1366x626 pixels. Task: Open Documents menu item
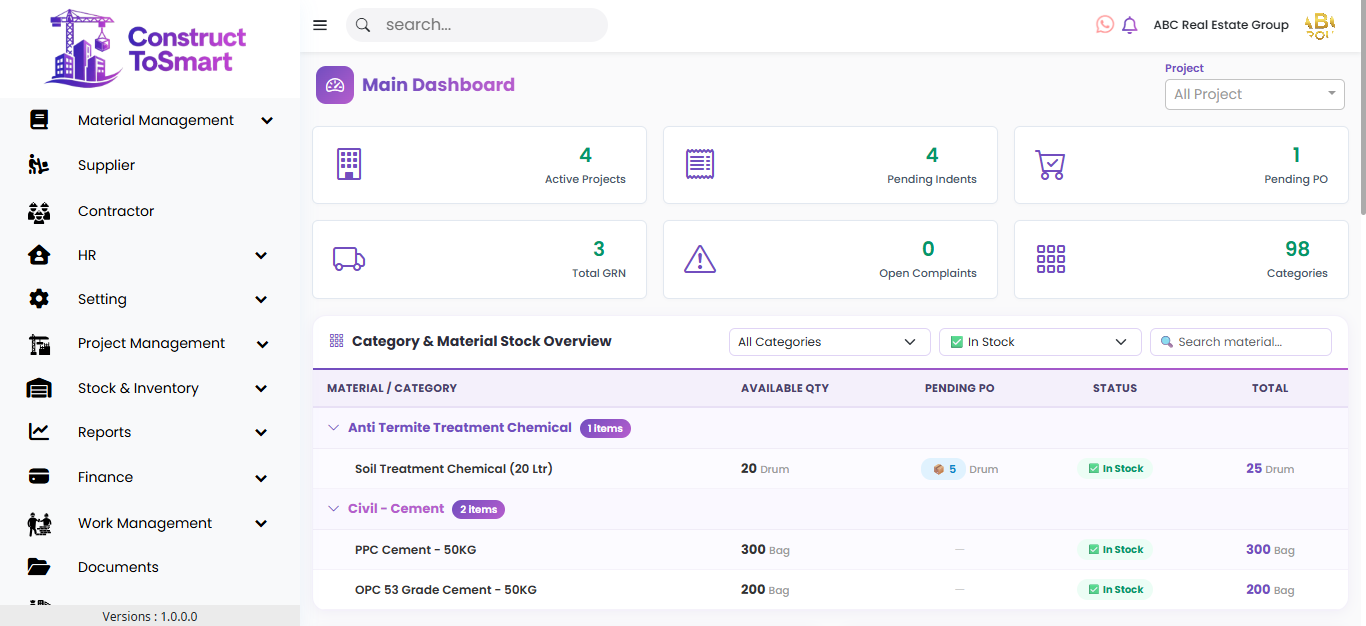[118, 567]
